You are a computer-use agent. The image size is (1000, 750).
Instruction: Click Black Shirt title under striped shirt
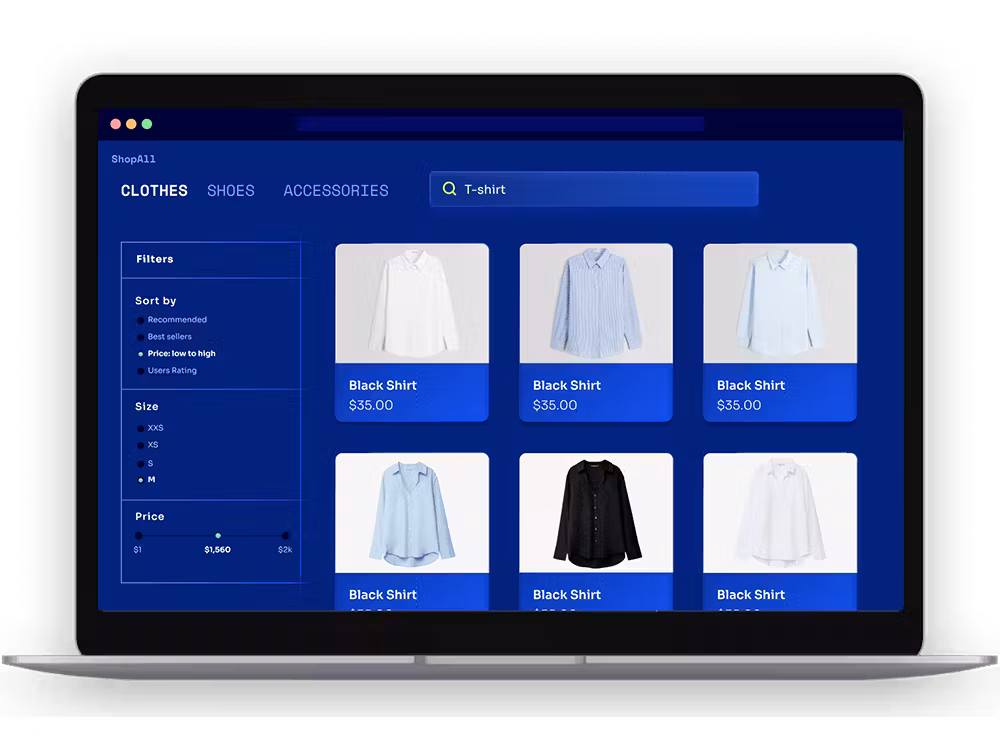click(x=567, y=385)
